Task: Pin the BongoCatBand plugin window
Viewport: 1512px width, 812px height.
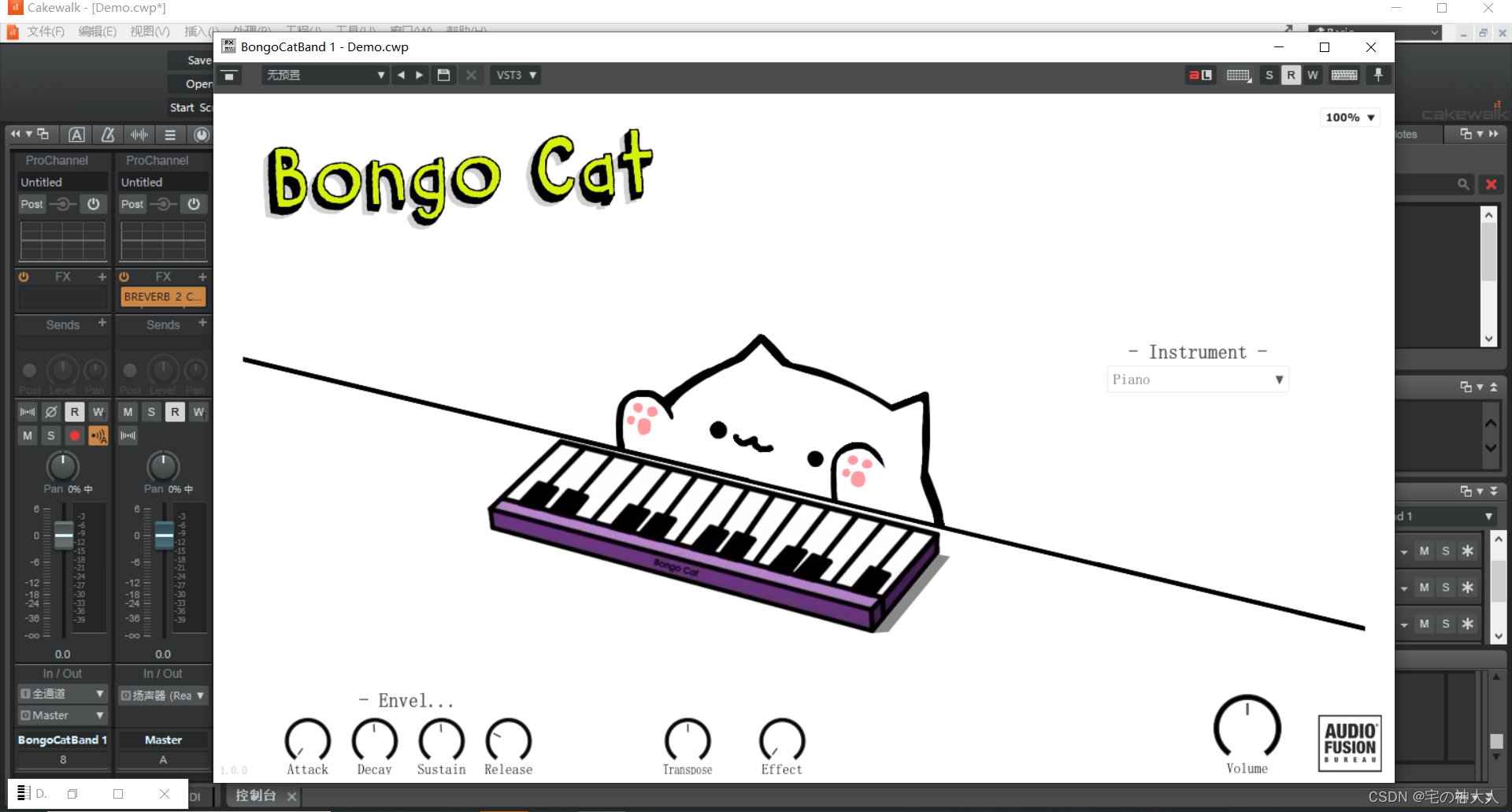Action: click(1378, 75)
